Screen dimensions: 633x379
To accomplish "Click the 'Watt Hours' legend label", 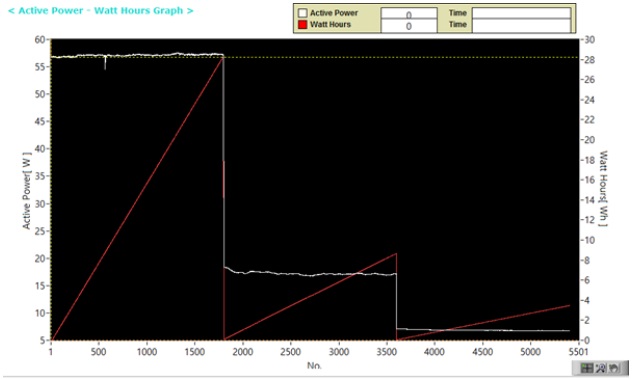I will tap(330, 25).
